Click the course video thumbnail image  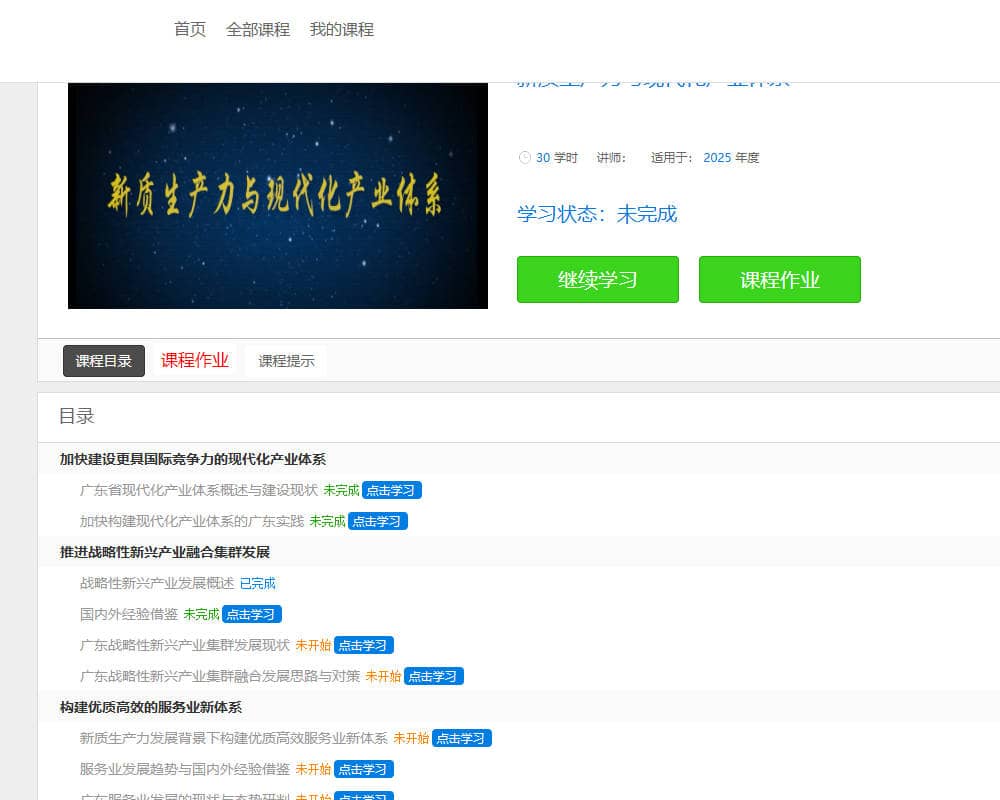pos(278,196)
